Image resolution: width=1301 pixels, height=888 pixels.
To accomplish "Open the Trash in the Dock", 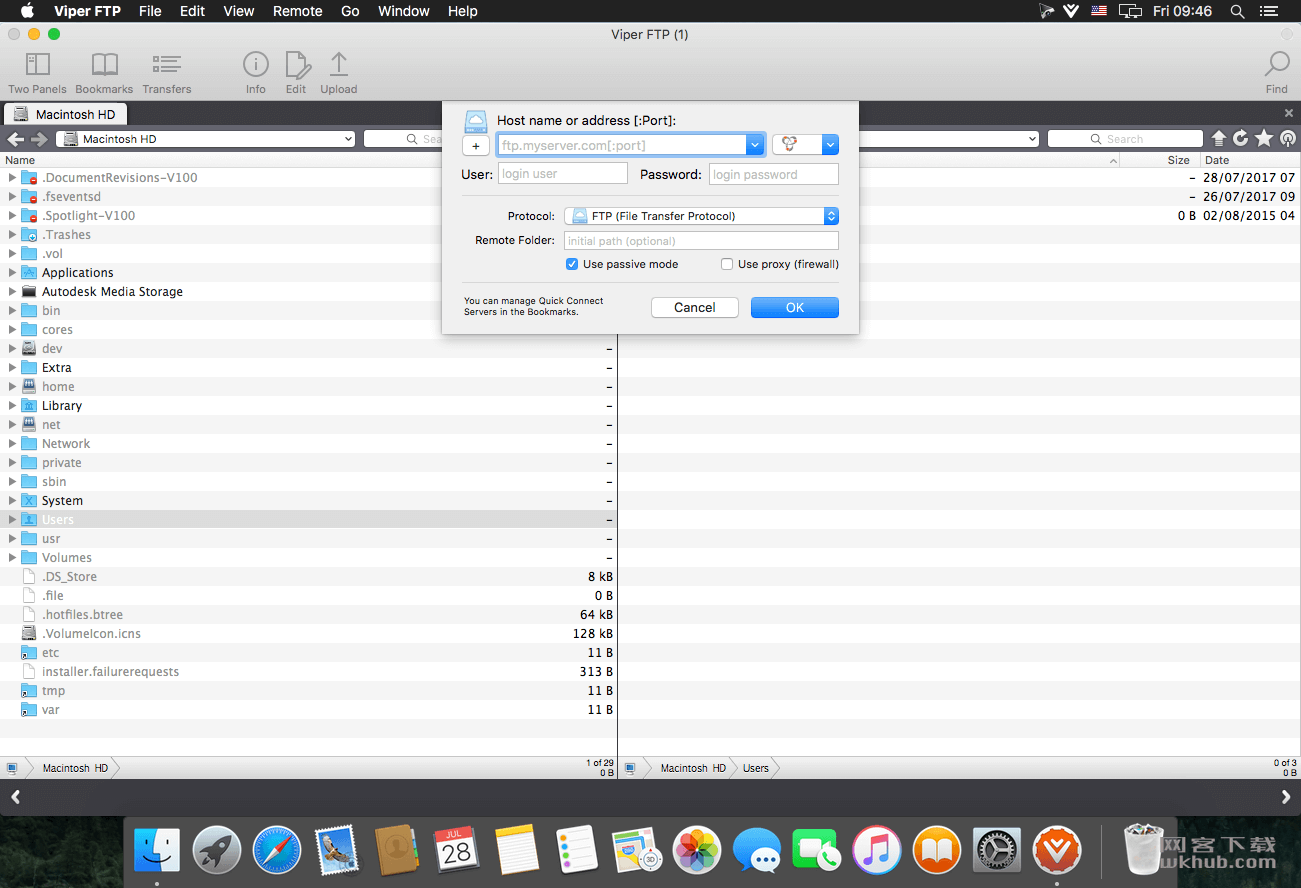I will (1145, 851).
